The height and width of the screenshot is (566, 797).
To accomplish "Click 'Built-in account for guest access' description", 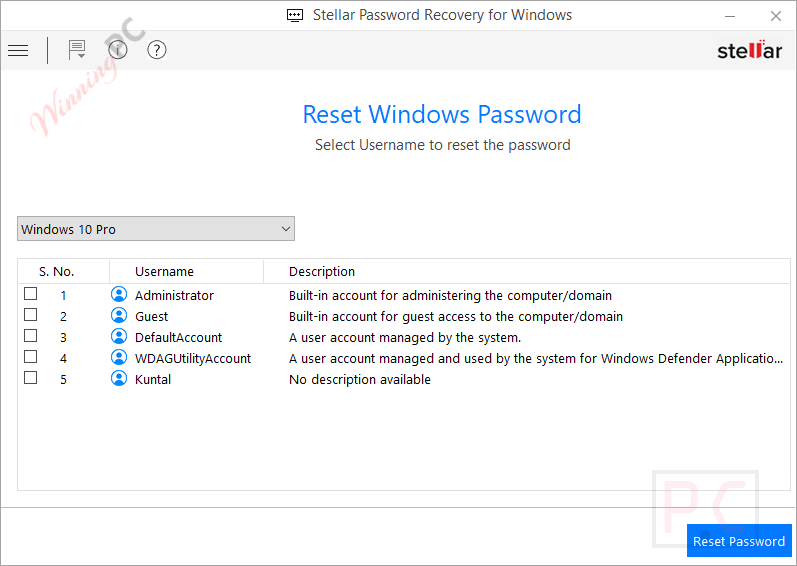I will point(456,317).
